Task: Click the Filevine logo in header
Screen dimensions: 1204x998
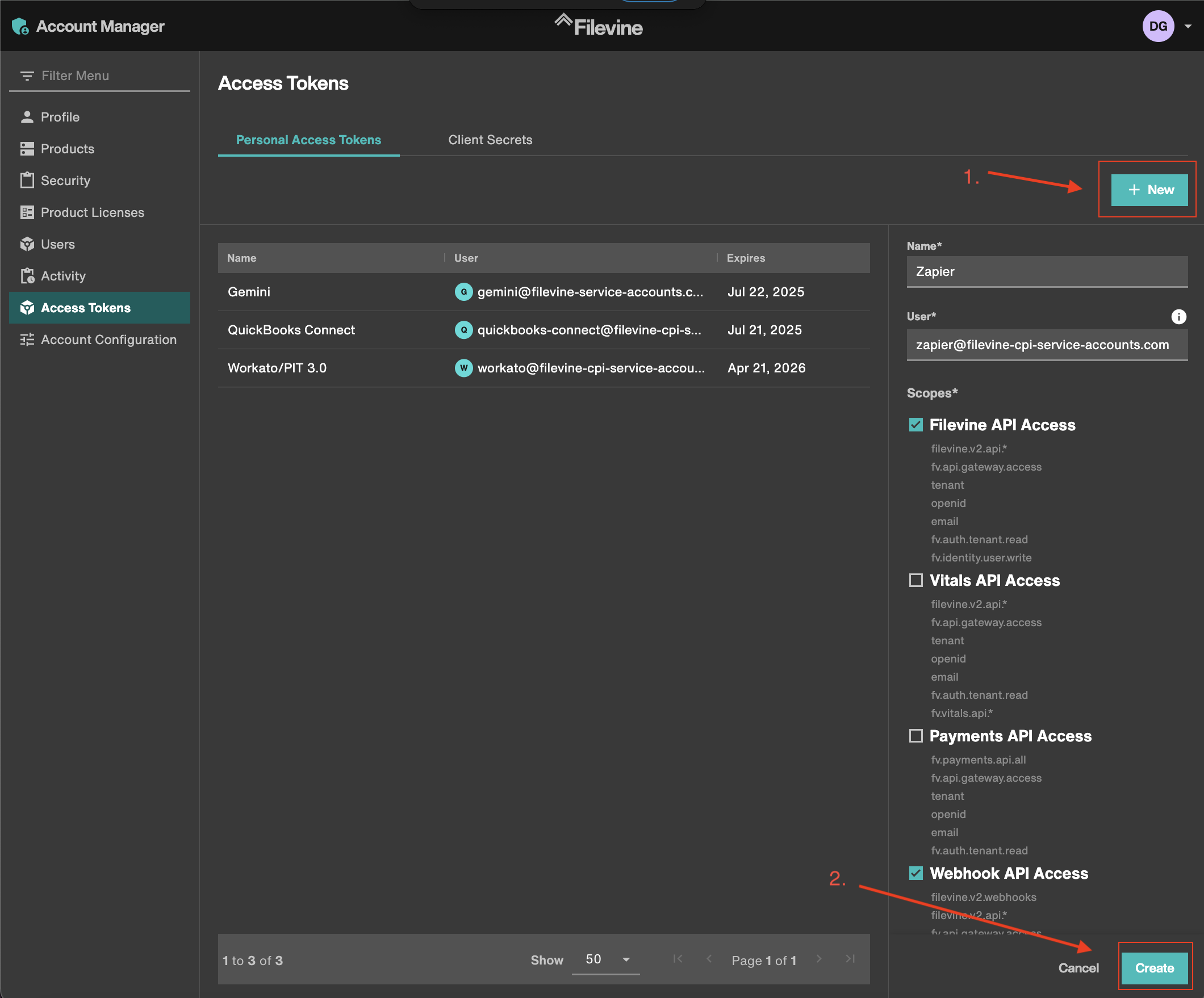Action: click(599, 26)
